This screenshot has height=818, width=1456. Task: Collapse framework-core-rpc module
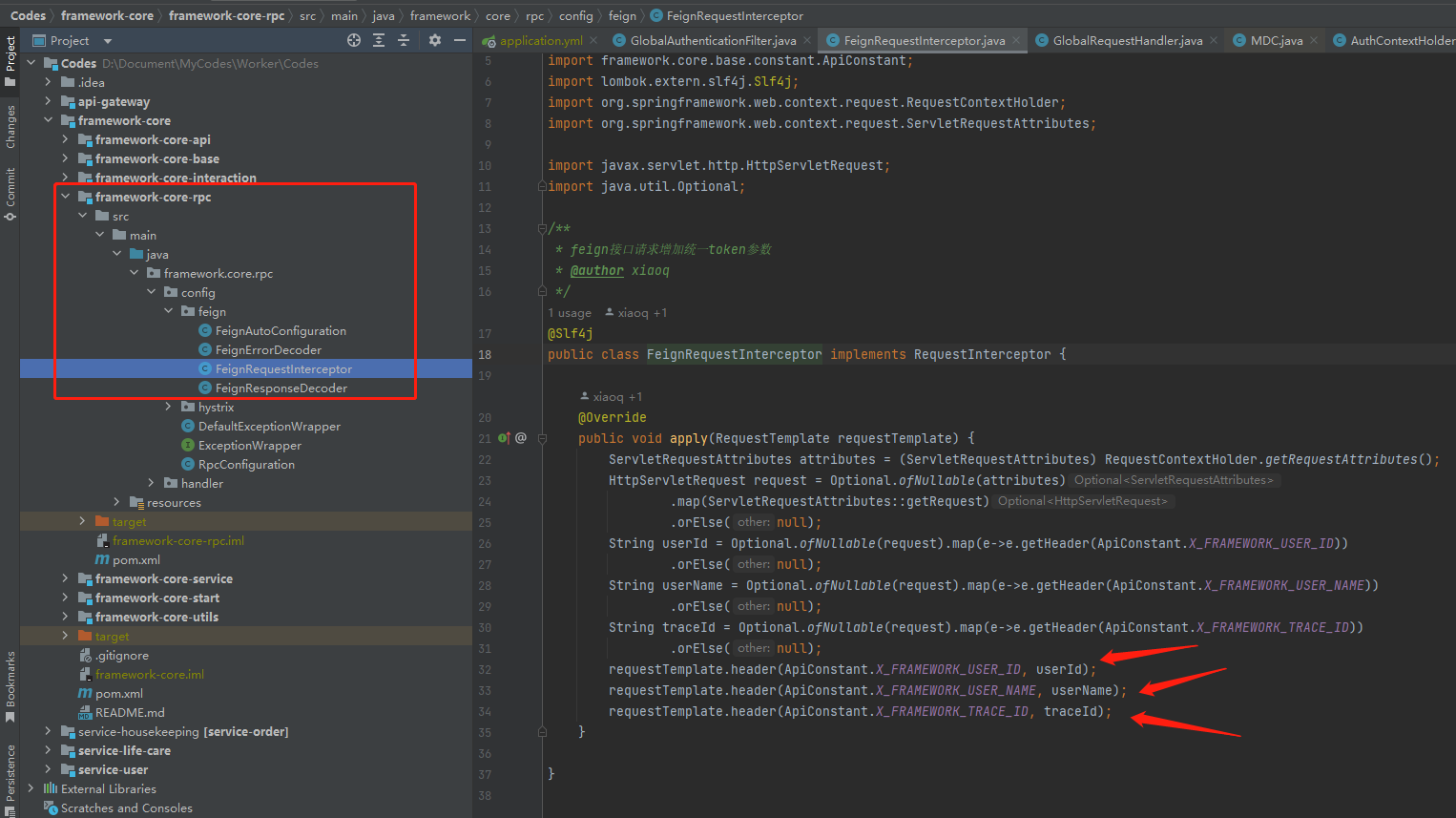point(66,197)
